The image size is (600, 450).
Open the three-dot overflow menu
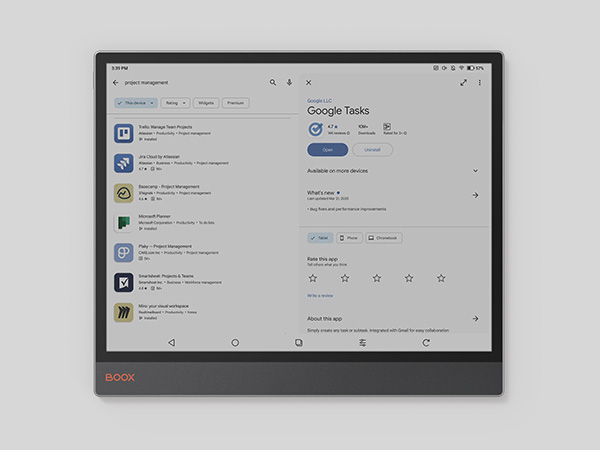479,83
